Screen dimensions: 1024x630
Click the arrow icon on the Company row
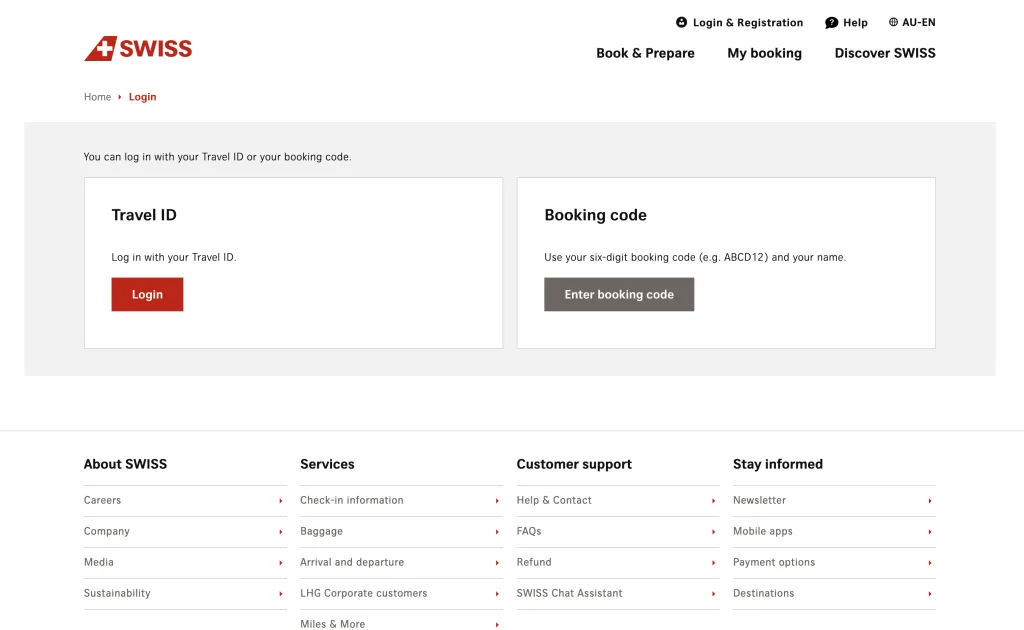point(281,532)
